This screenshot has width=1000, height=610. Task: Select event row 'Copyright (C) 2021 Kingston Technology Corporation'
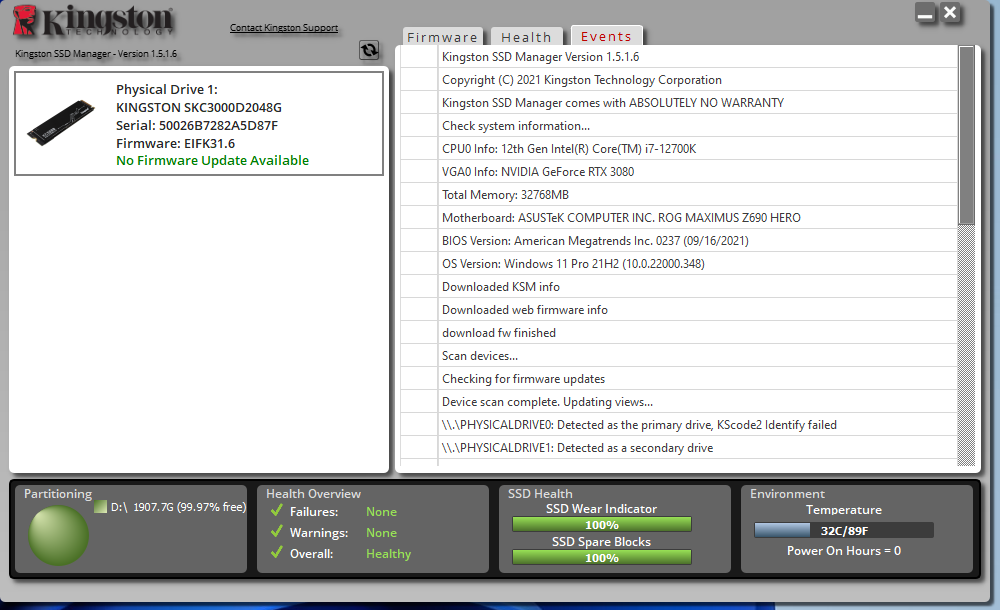tap(679, 80)
